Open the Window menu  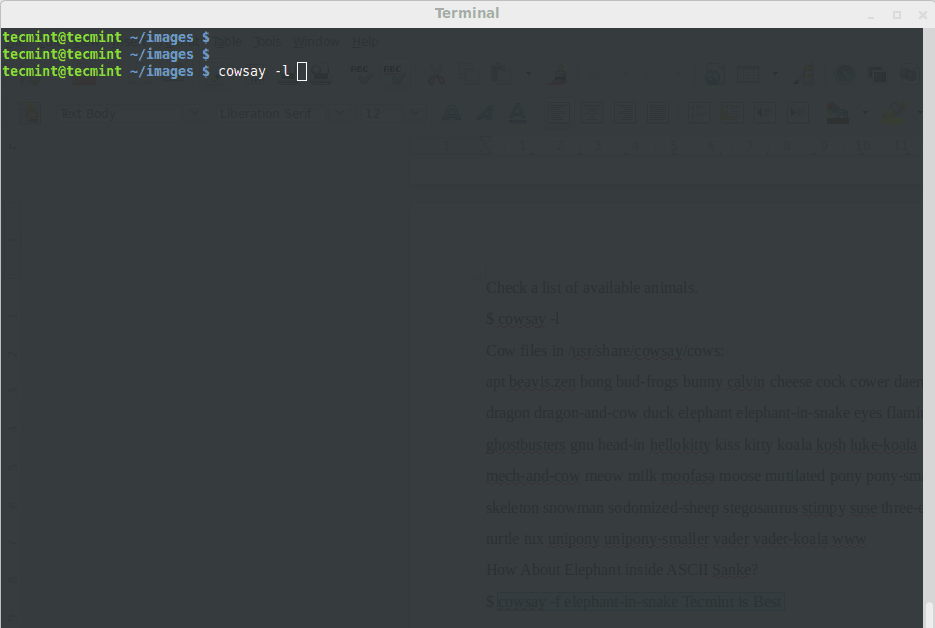(x=316, y=41)
